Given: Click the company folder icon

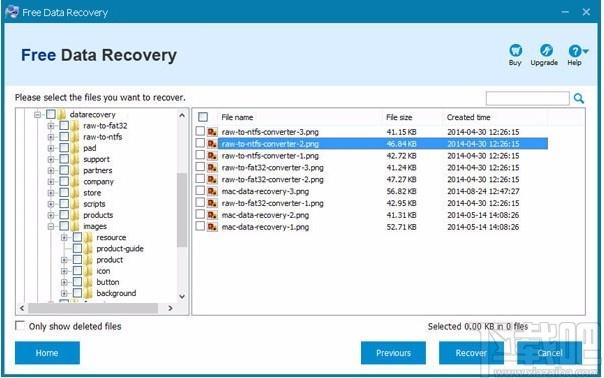Looking at the screenshot, I should pyautogui.click(x=75, y=181).
